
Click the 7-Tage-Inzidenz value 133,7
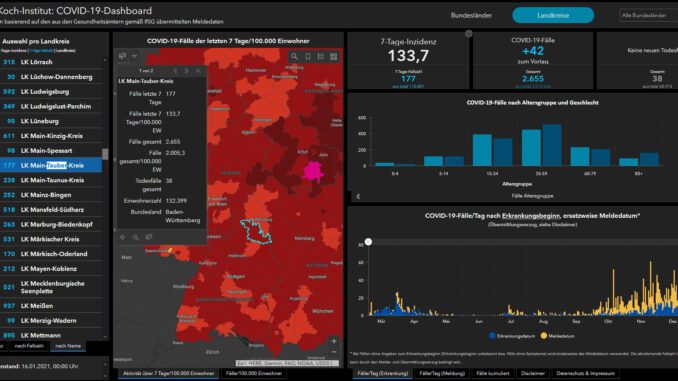[x=408, y=56]
